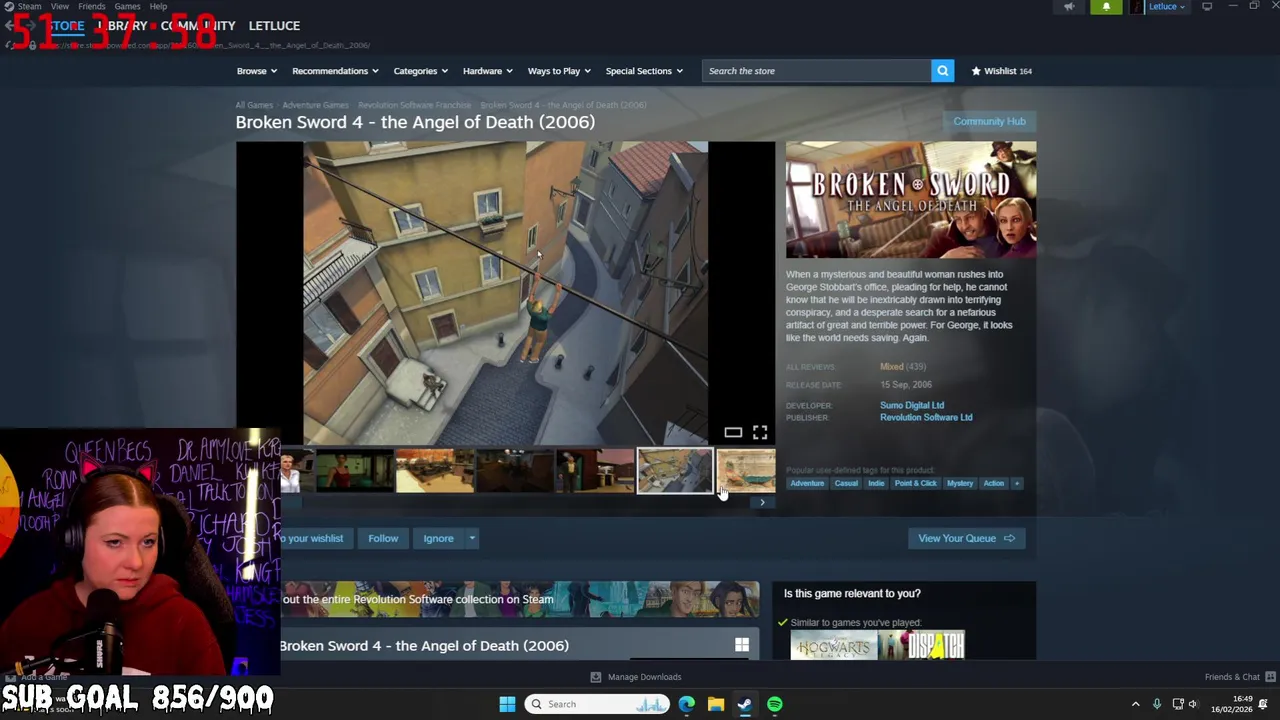Image resolution: width=1280 pixels, height=720 pixels.
Task: Click the Steam taskbar icon
Action: [x=745, y=704]
